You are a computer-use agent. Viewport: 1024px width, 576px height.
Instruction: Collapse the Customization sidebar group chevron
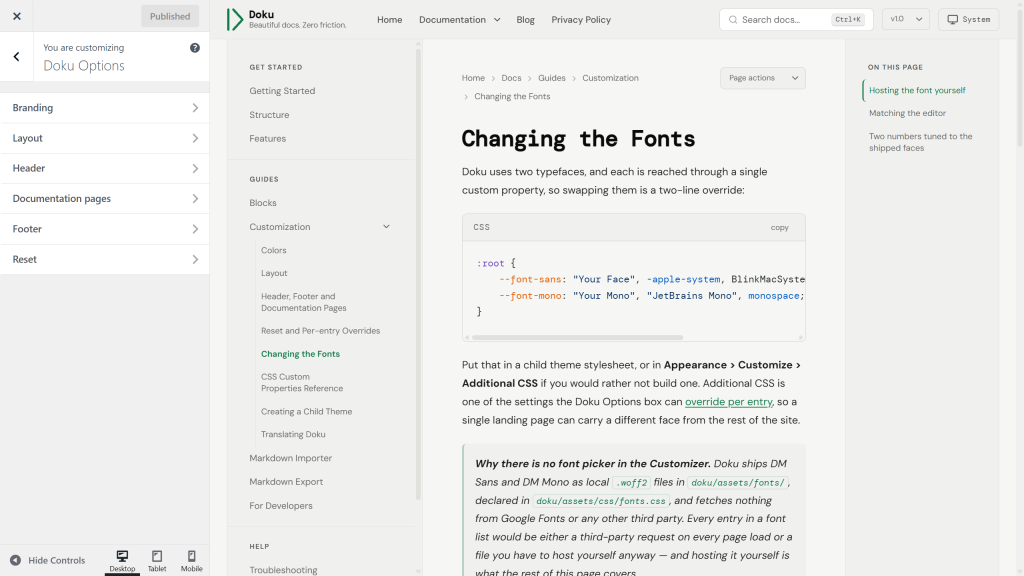[x=386, y=227]
